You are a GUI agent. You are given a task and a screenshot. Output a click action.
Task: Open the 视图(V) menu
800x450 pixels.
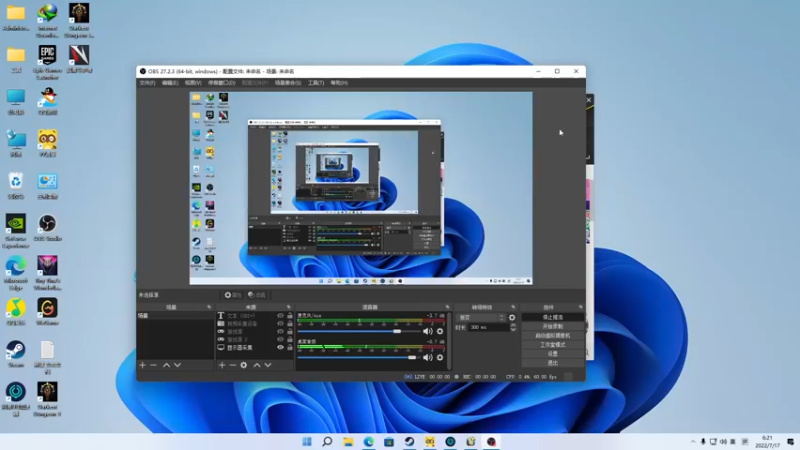(x=193, y=83)
